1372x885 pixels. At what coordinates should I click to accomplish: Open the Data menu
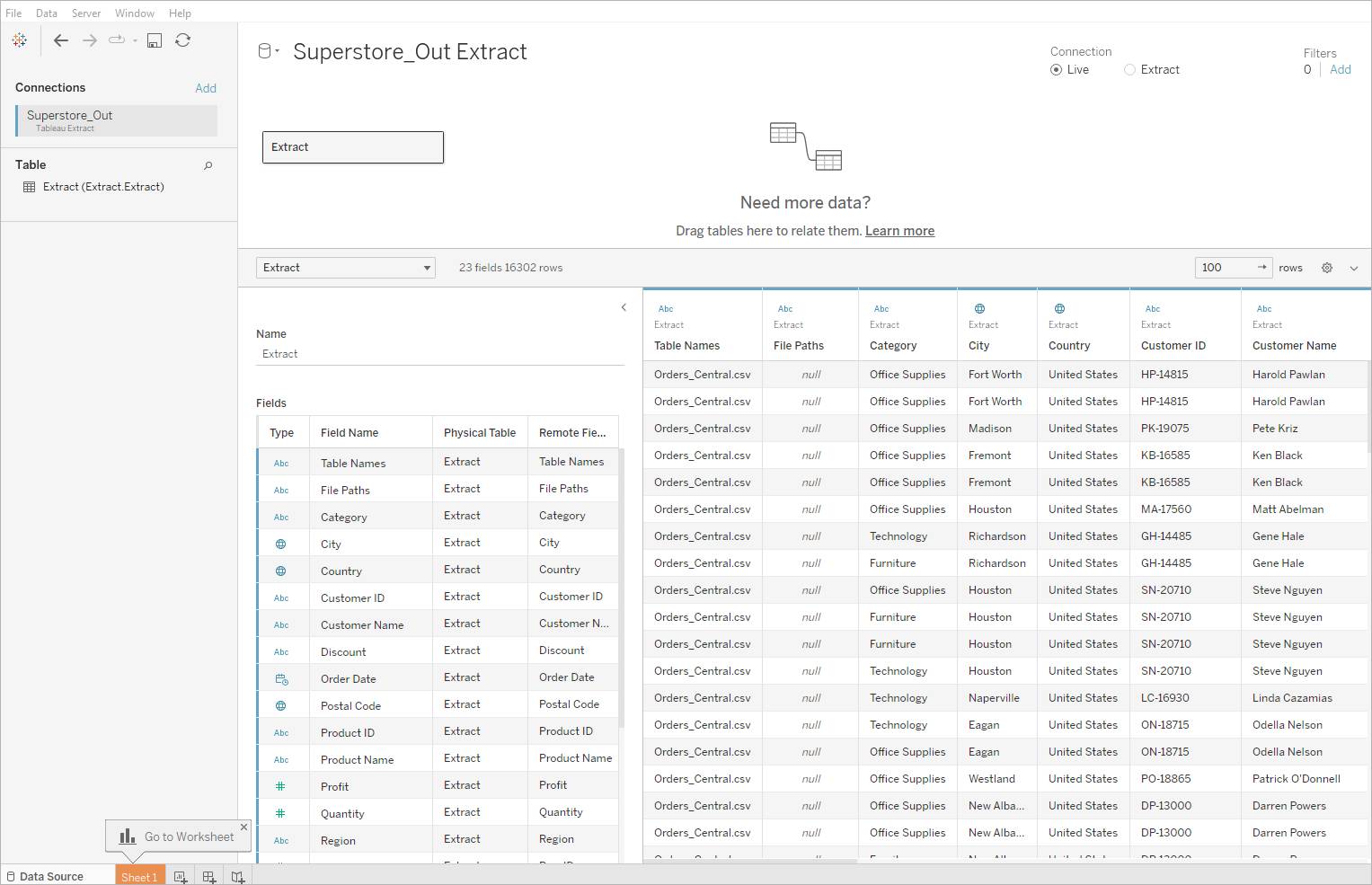(47, 13)
